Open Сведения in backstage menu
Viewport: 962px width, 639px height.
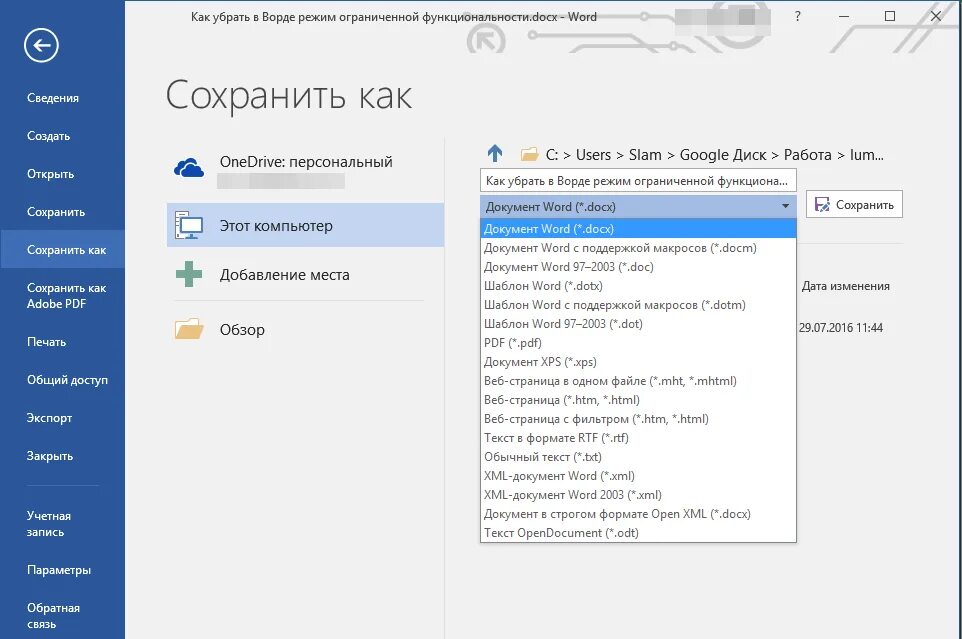[x=53, y=98]
